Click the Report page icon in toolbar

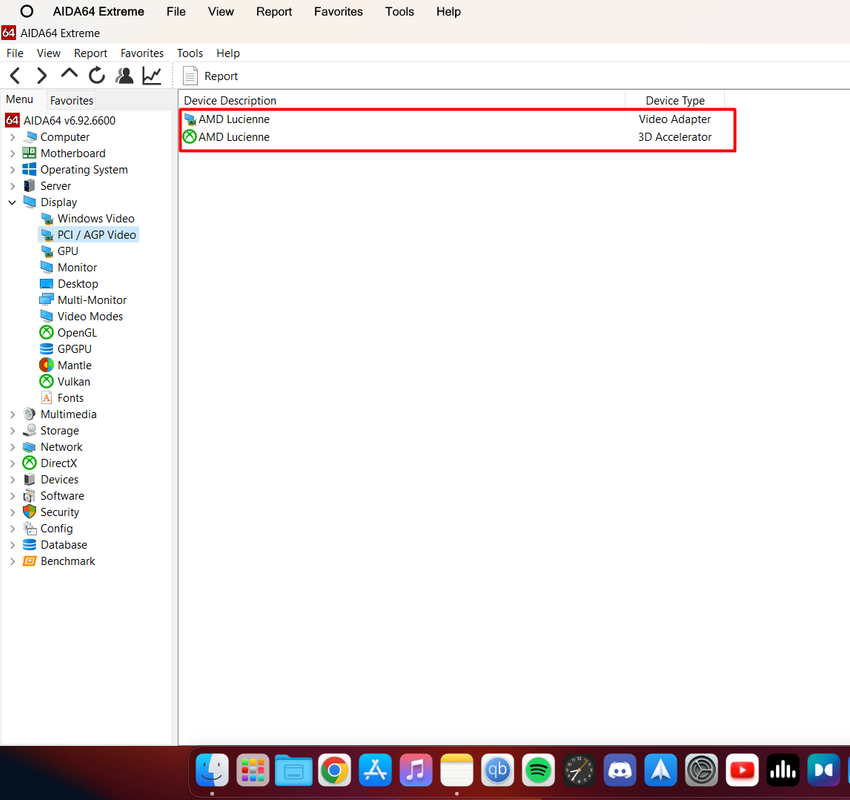(190, 76)
